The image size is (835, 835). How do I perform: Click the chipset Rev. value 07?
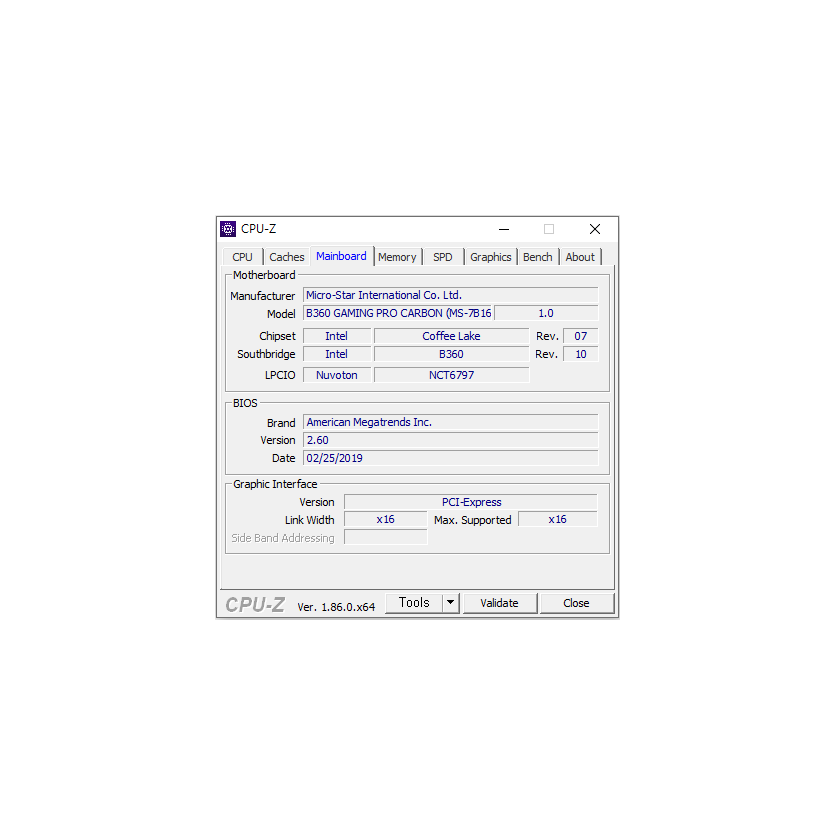580,336
